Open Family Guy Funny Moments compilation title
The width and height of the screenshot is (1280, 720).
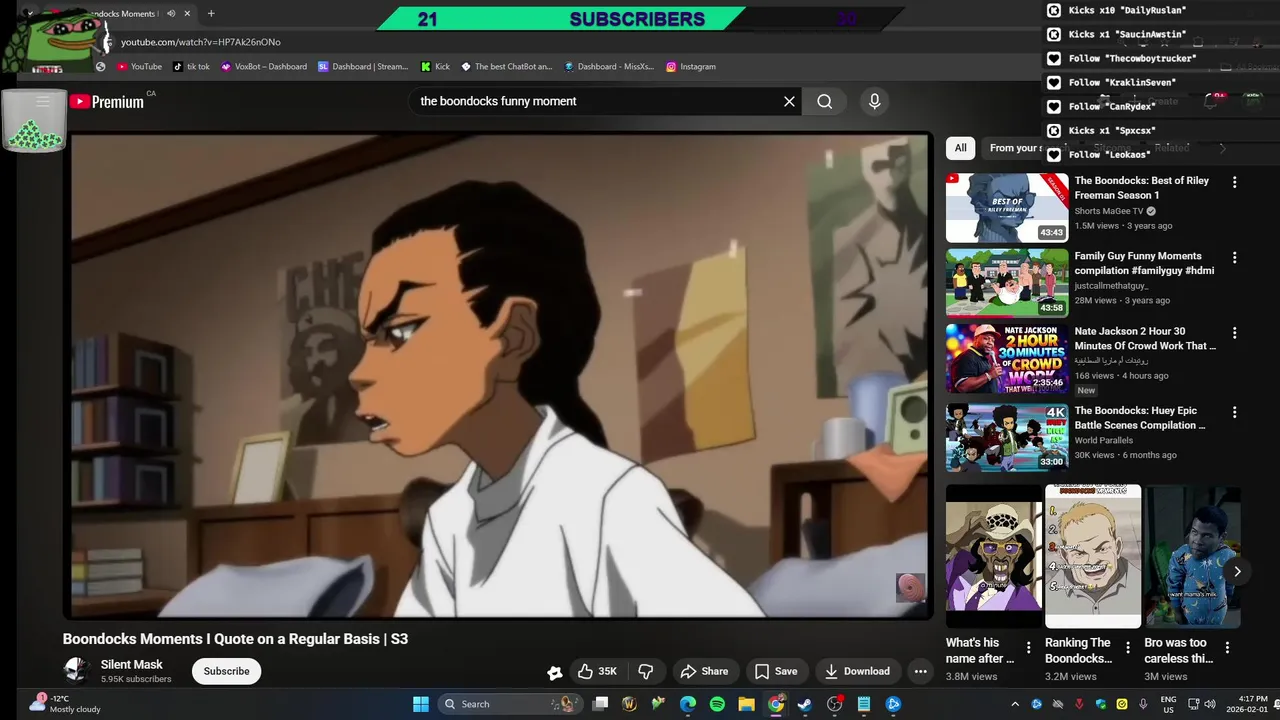[x=1144, y=263]
